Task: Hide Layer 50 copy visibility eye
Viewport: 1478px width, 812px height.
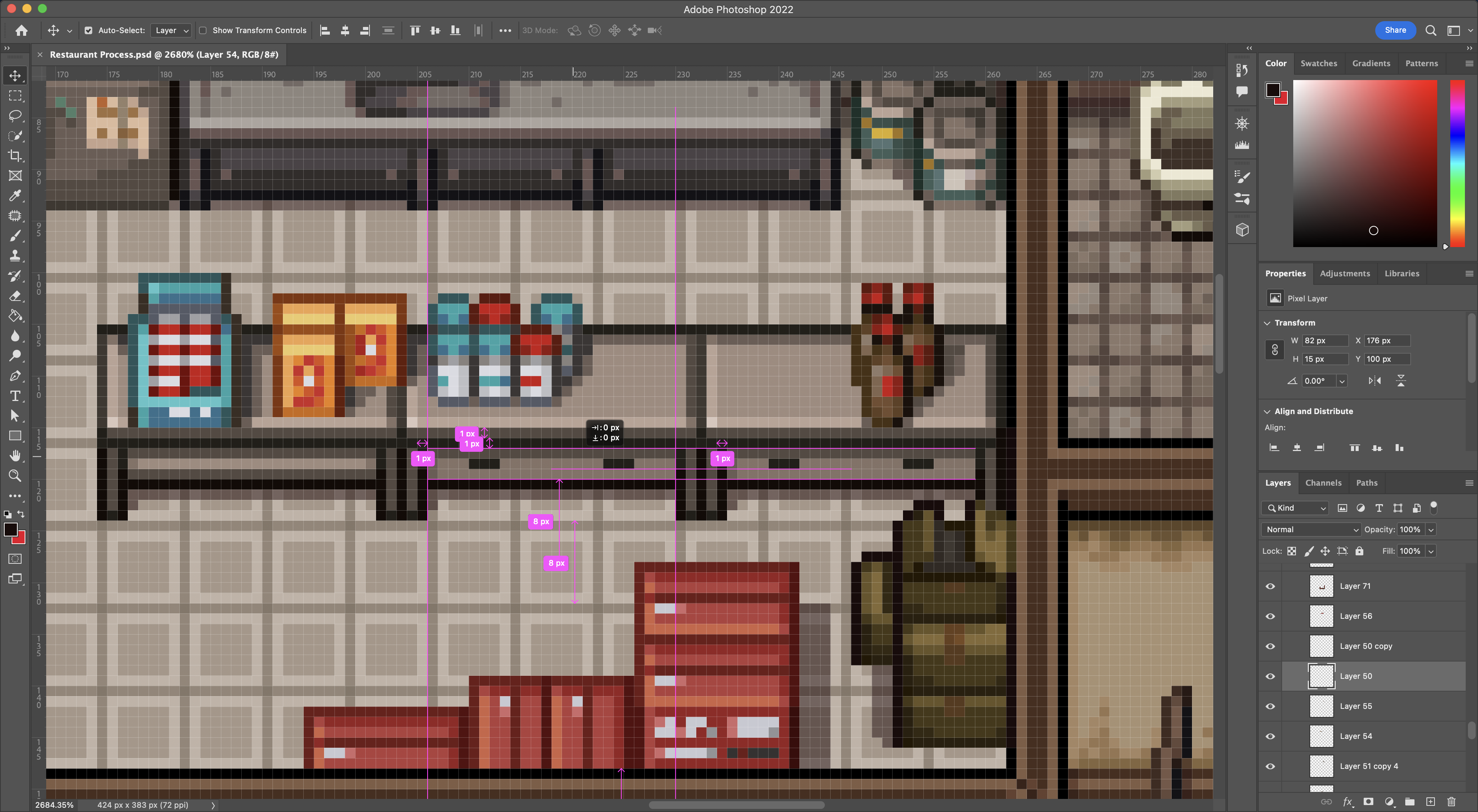Action: click(x=1270, y=646)
